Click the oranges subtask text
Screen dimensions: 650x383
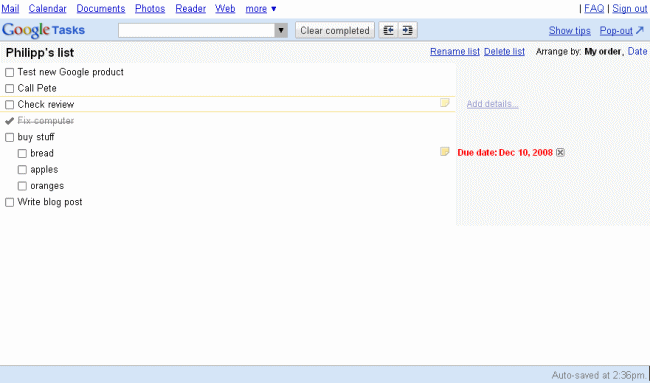coord(47,186)
